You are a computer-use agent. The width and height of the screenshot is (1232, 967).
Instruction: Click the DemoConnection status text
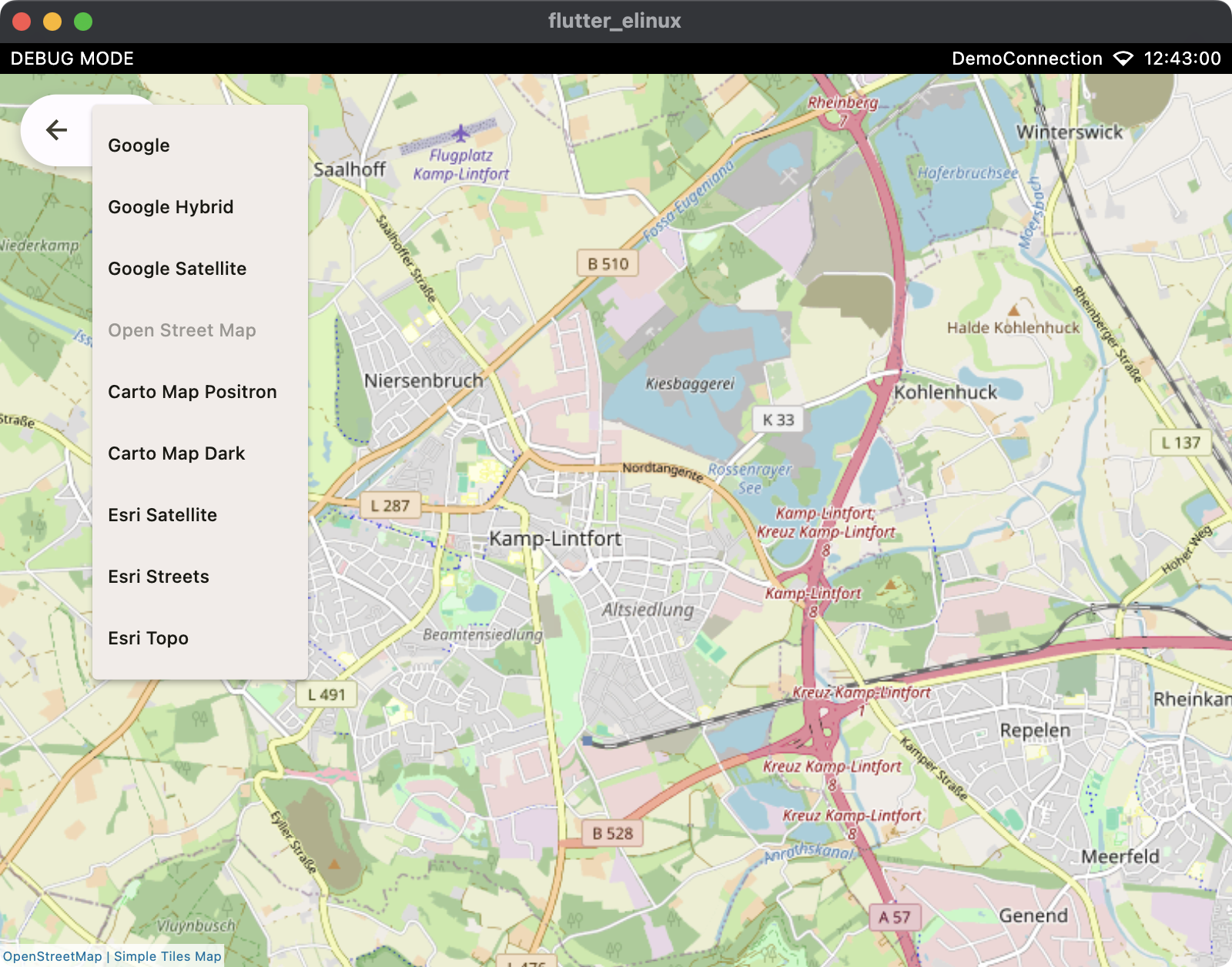(1027, 59)
